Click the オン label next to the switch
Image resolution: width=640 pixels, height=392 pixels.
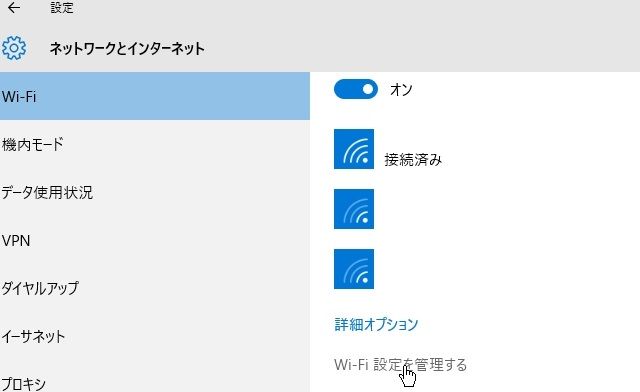pyautogui.click(x=401, y=89)
